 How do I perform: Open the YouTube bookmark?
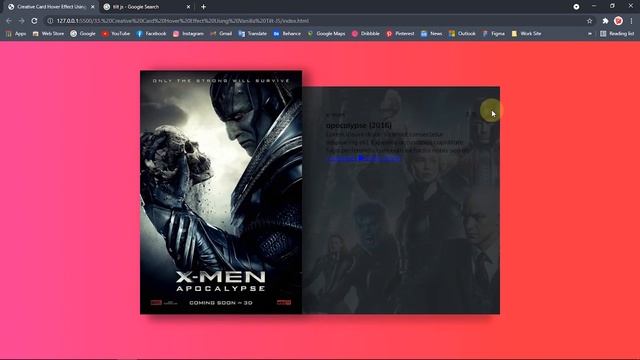coord(116,33)
